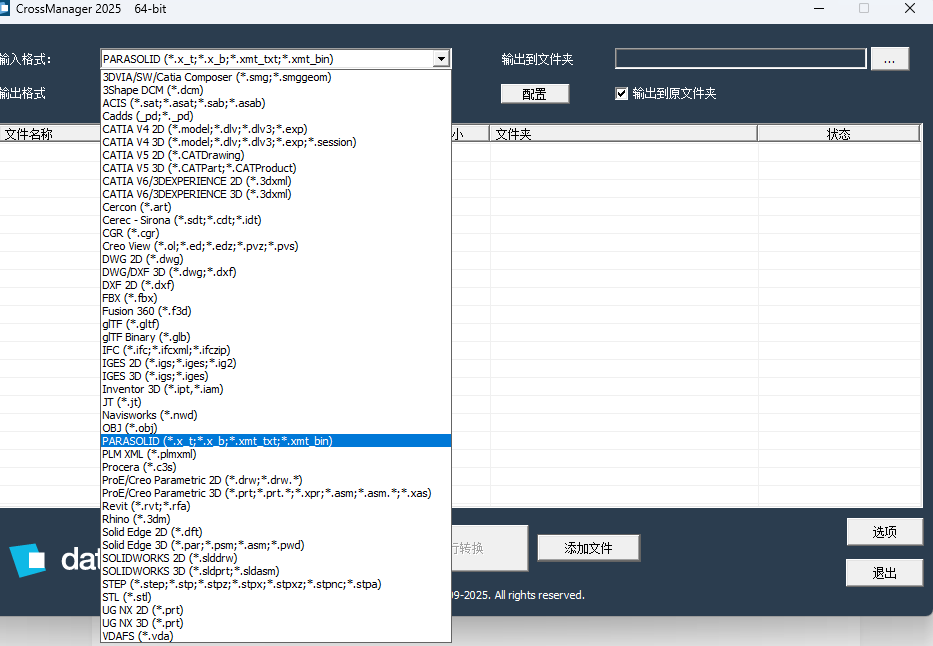Screen dimensions: 933x646
Task: Select STEP (*.step) format
Action: coord(276,584)
